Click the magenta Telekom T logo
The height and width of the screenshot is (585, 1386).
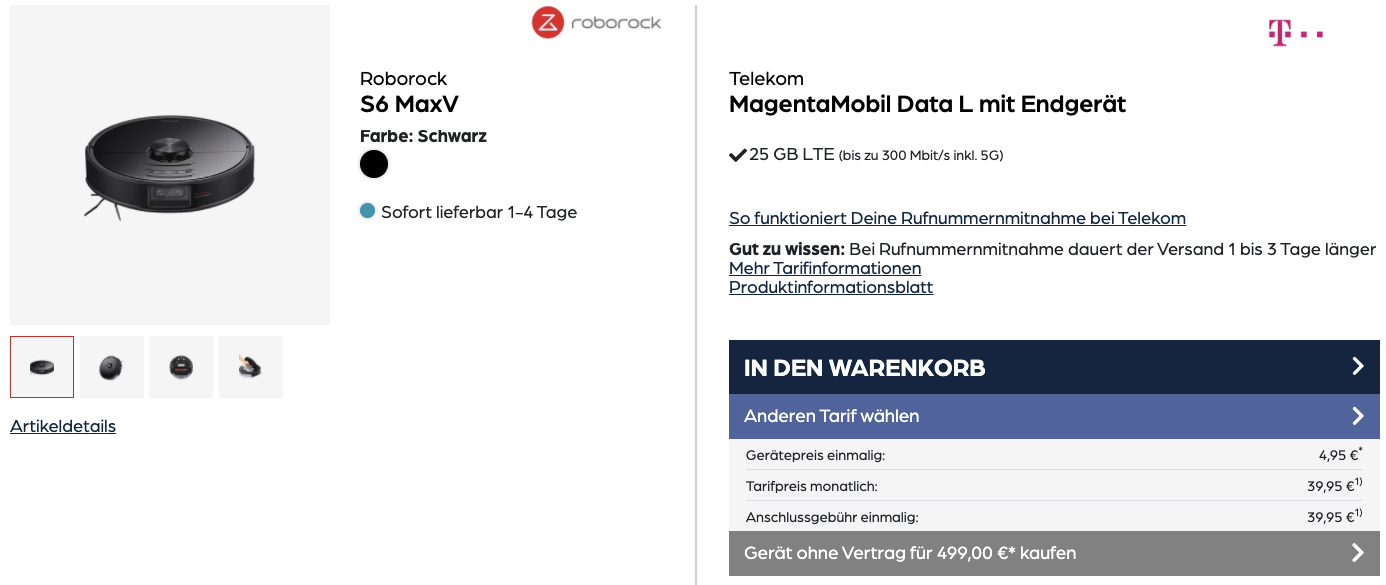tap(1295, 33)
